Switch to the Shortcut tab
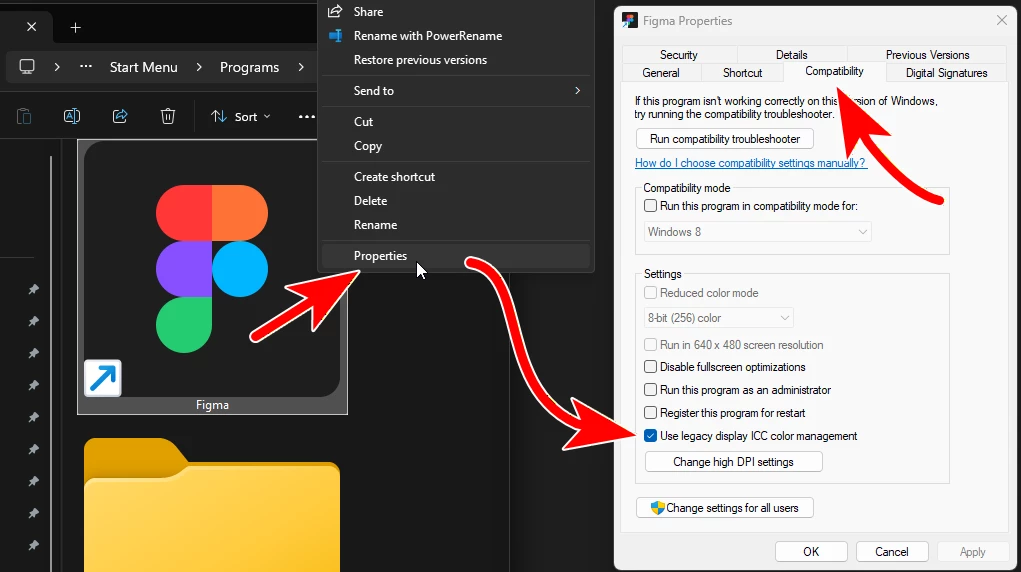Image resolution: width=1021 pixels, height=572 pixels. pyautogui.click(x=742, y=73)
